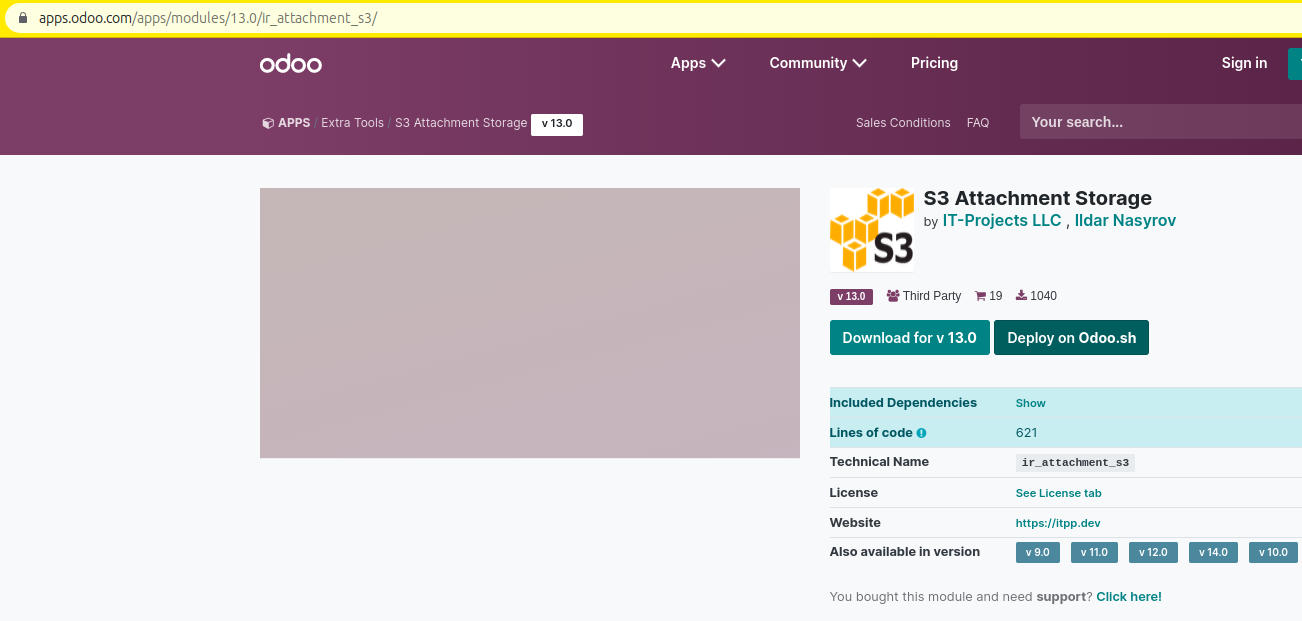Expand the Apps dropdown menu
The width and height of the screenshot is (1302, 621).
pyautogui.click(x=698, y=63)
